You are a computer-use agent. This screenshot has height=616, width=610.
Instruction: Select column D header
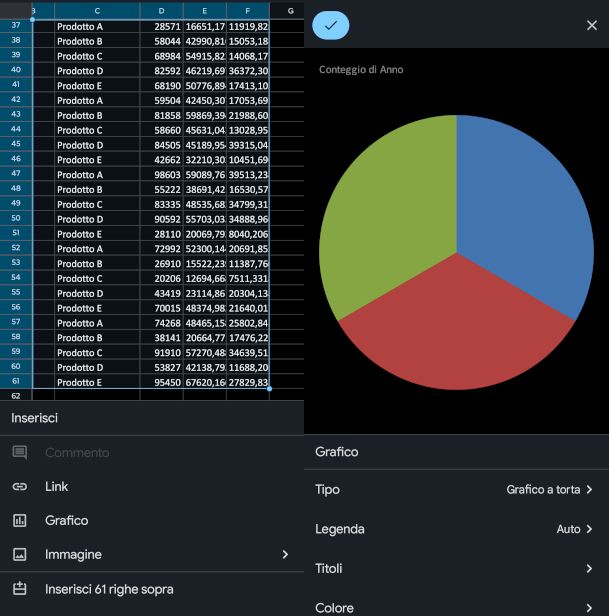pos(161,11)
